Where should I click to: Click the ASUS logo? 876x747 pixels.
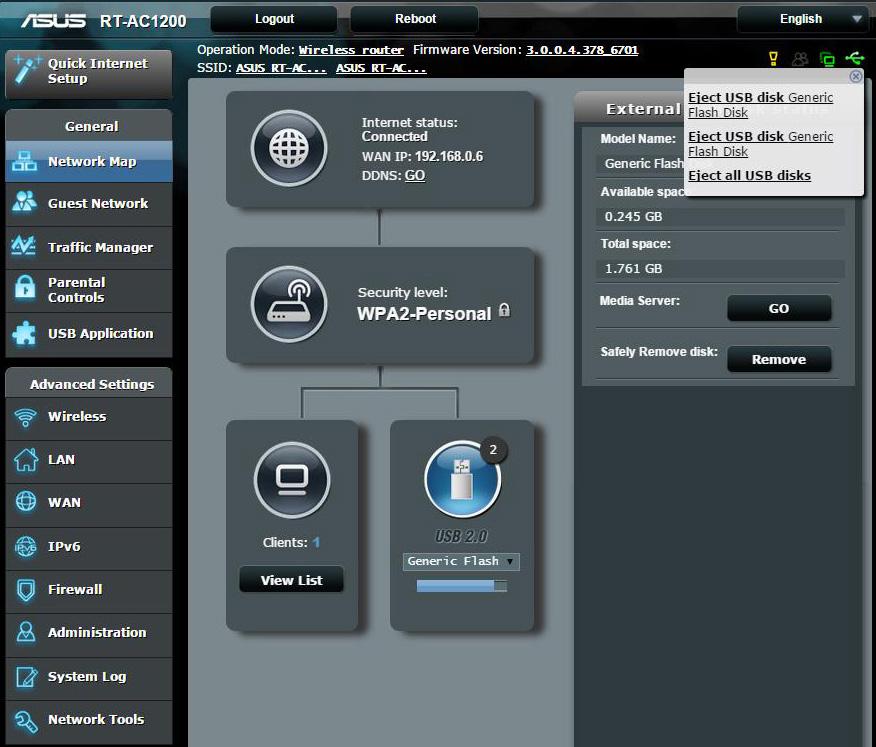pos(54,21)
